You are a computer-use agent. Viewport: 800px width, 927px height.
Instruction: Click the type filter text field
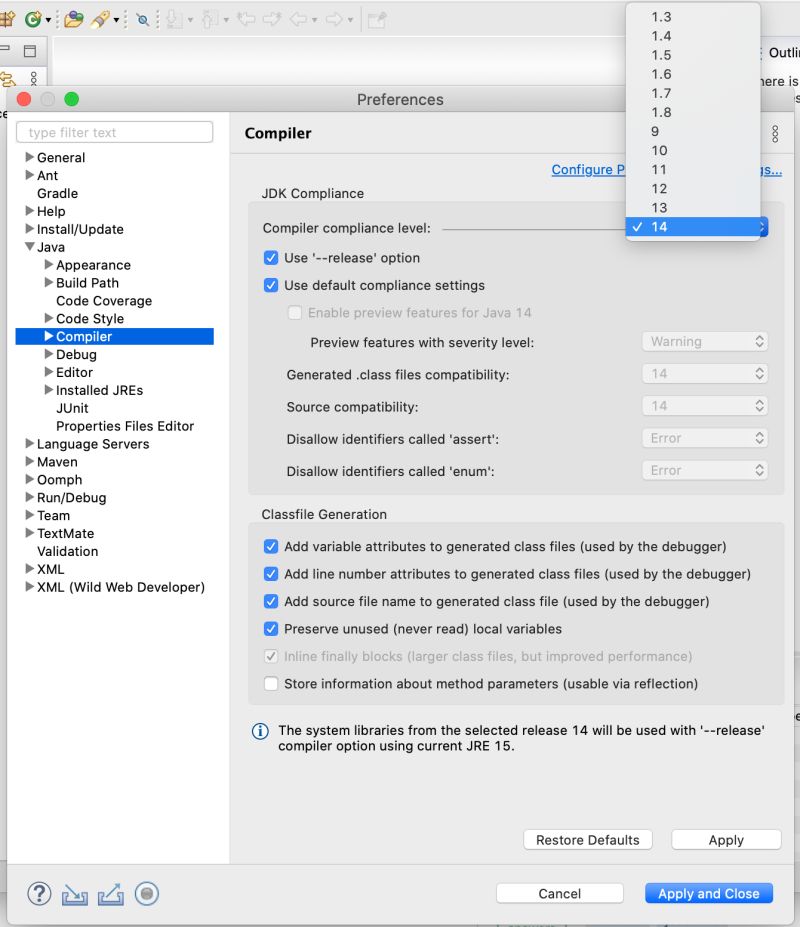[x=114, y=131]
